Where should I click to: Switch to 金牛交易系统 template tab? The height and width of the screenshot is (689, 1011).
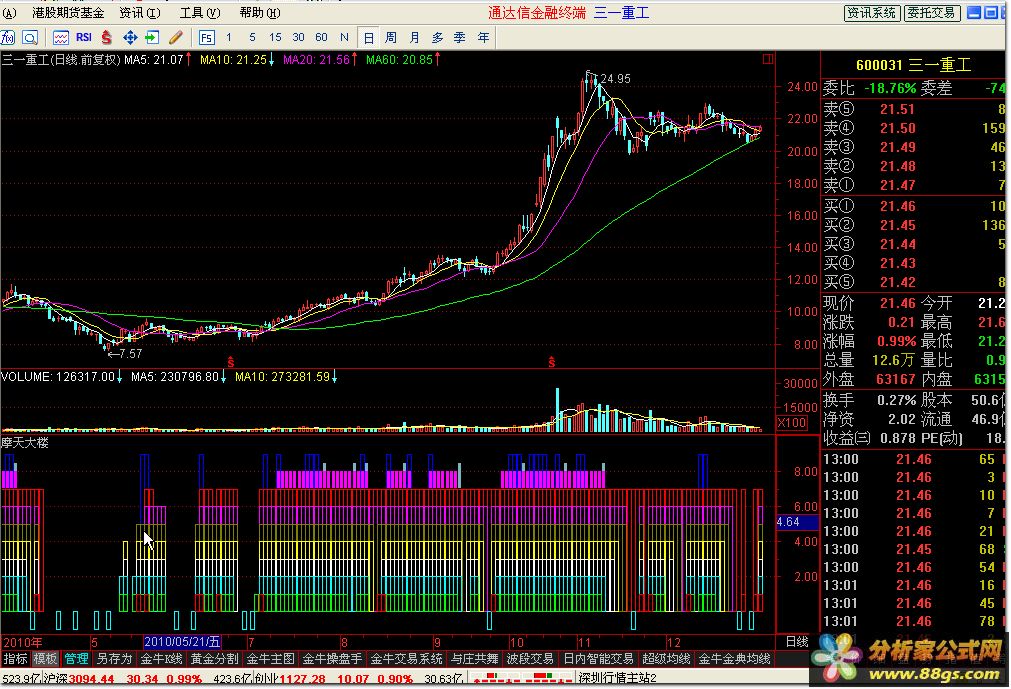[406, 659]
